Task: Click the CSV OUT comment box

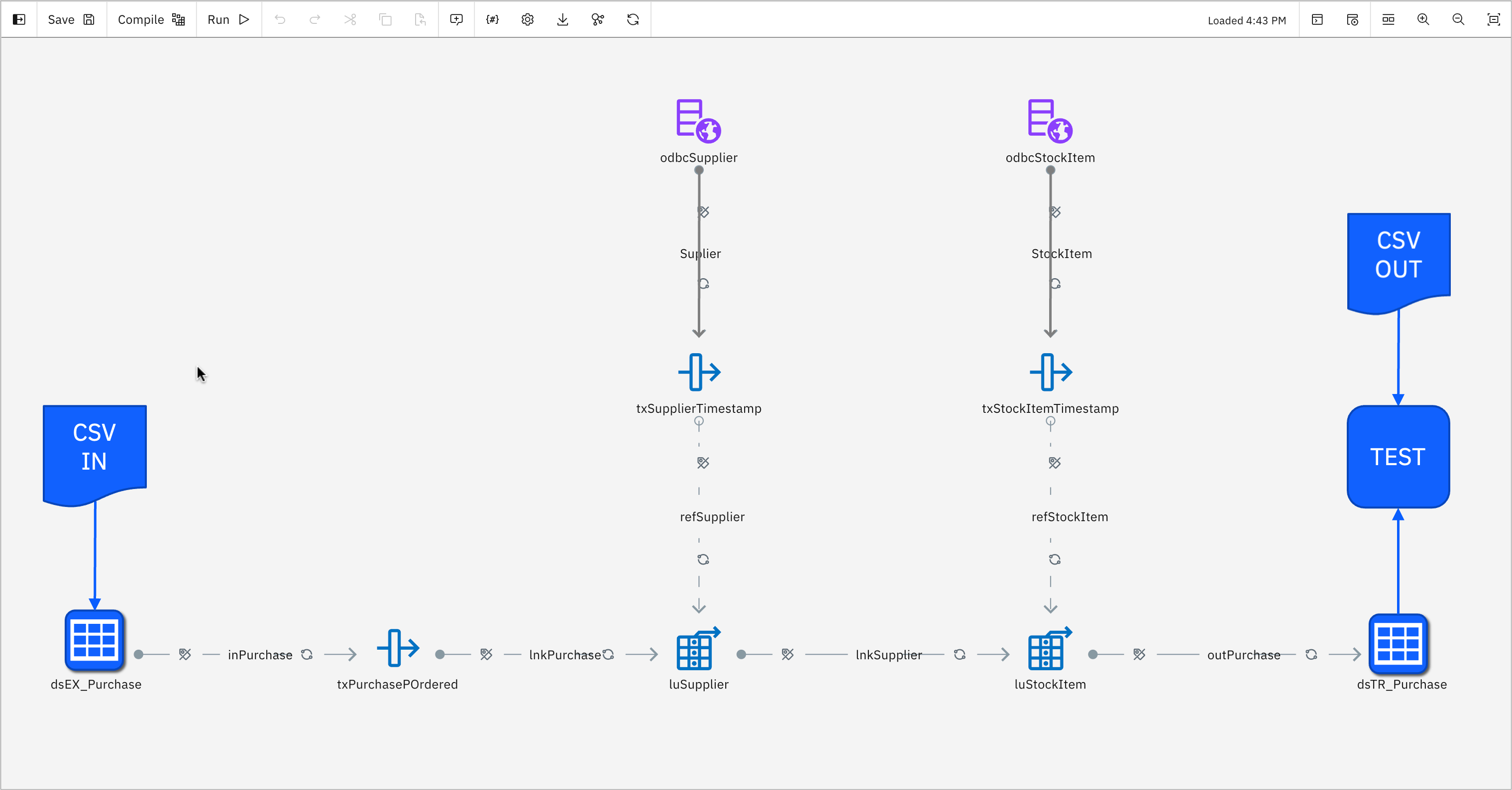Action: tap(1398, 259)
